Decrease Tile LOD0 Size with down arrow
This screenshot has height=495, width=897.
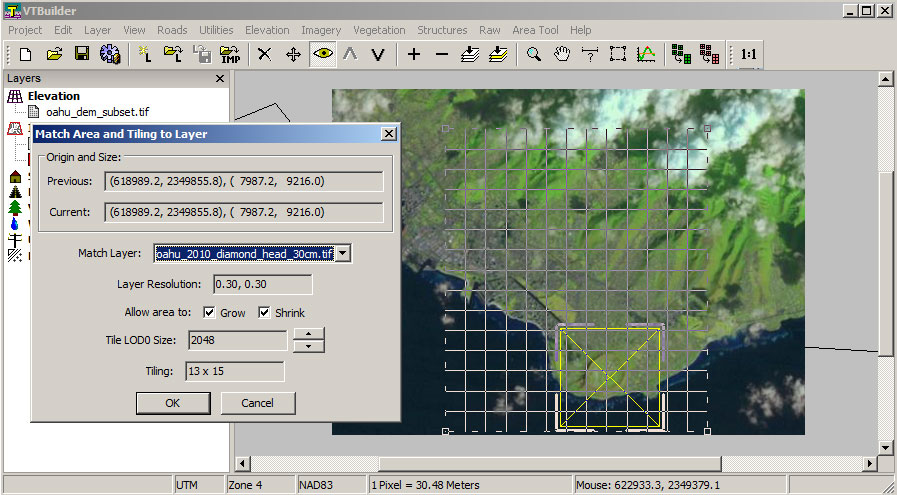point(309,346)
